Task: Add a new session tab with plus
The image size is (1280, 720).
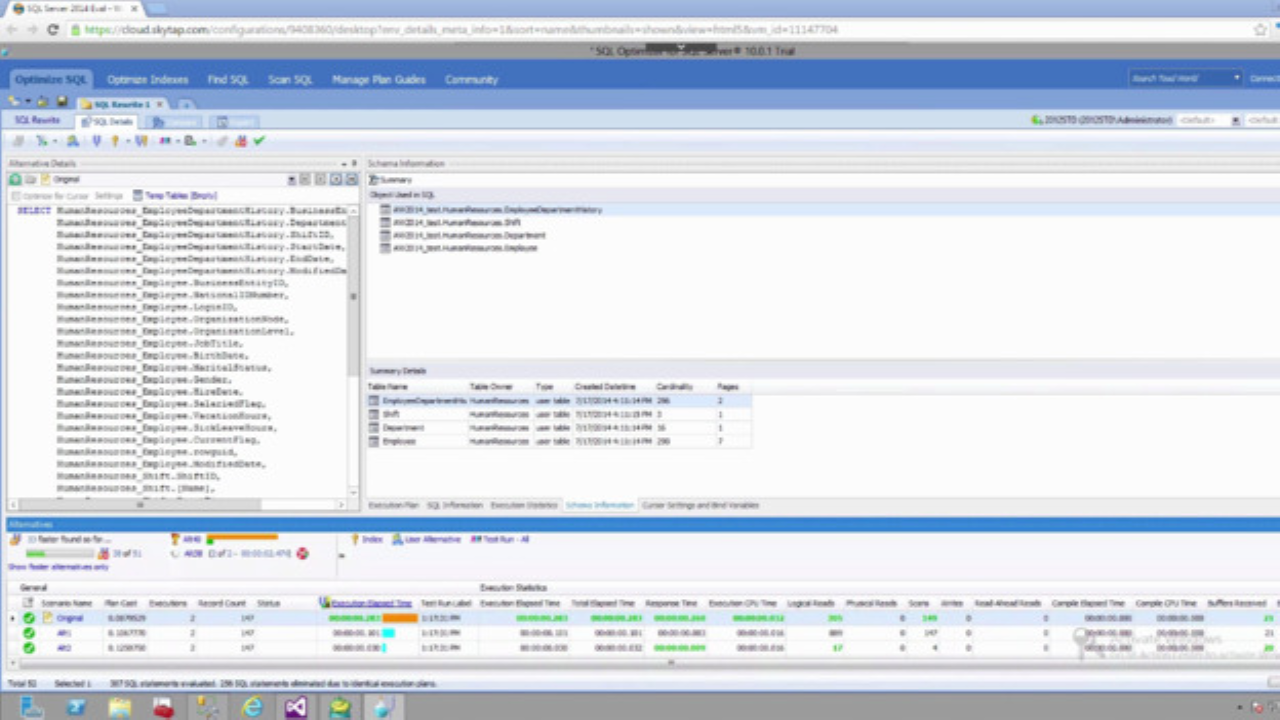Action: [x=186, y=104]
